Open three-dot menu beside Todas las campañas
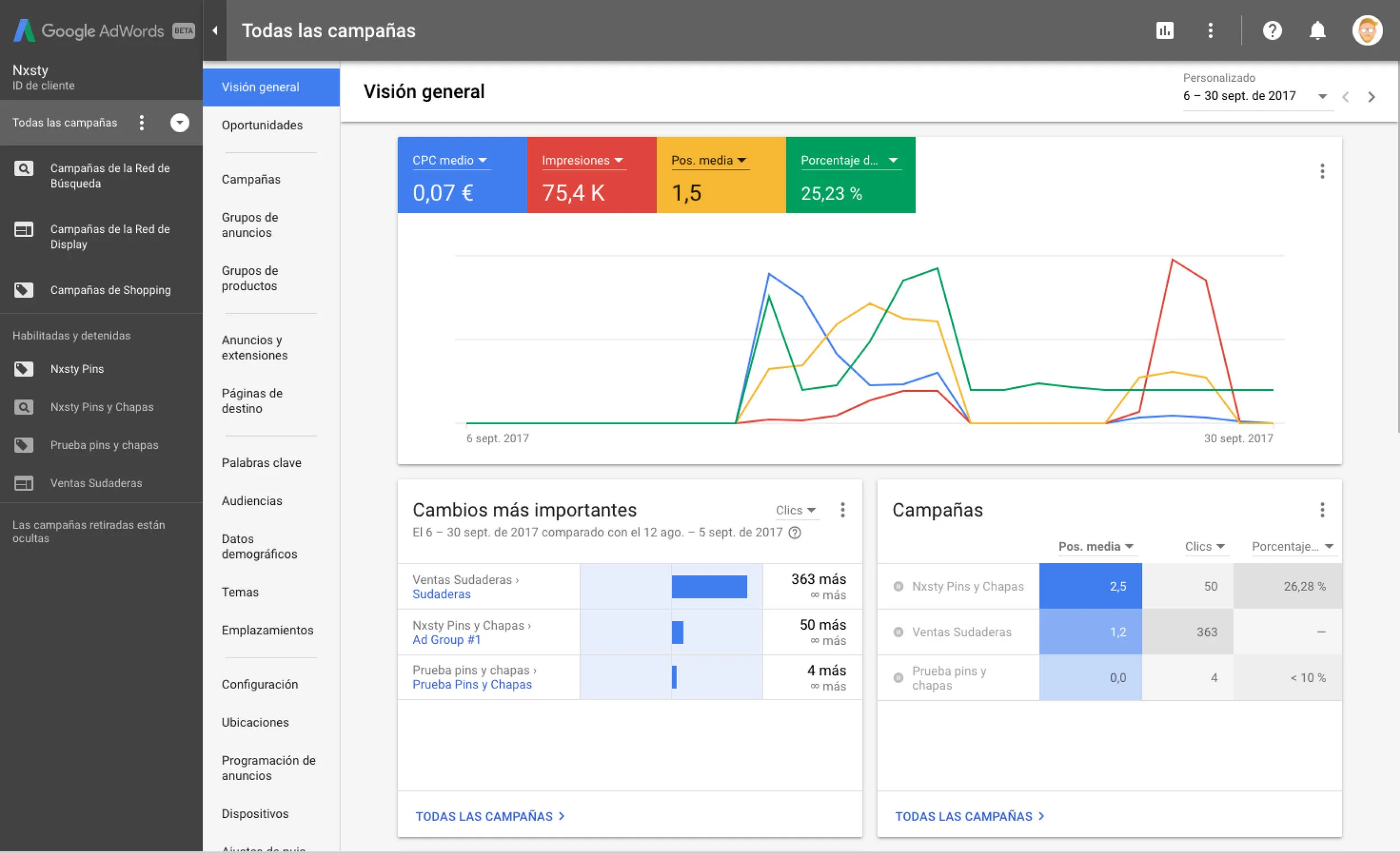Image resolution: width=1400 pixels, height=853 pixels. tap(142, 123)
